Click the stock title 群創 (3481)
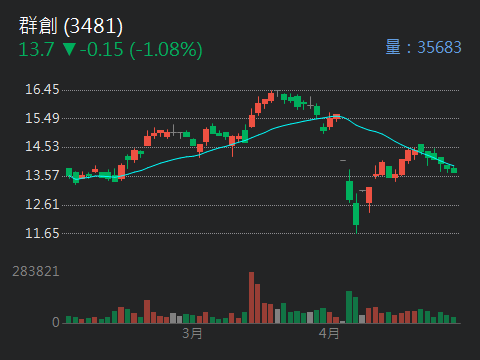Screen dimensions: 480x360 pos(71,26)
